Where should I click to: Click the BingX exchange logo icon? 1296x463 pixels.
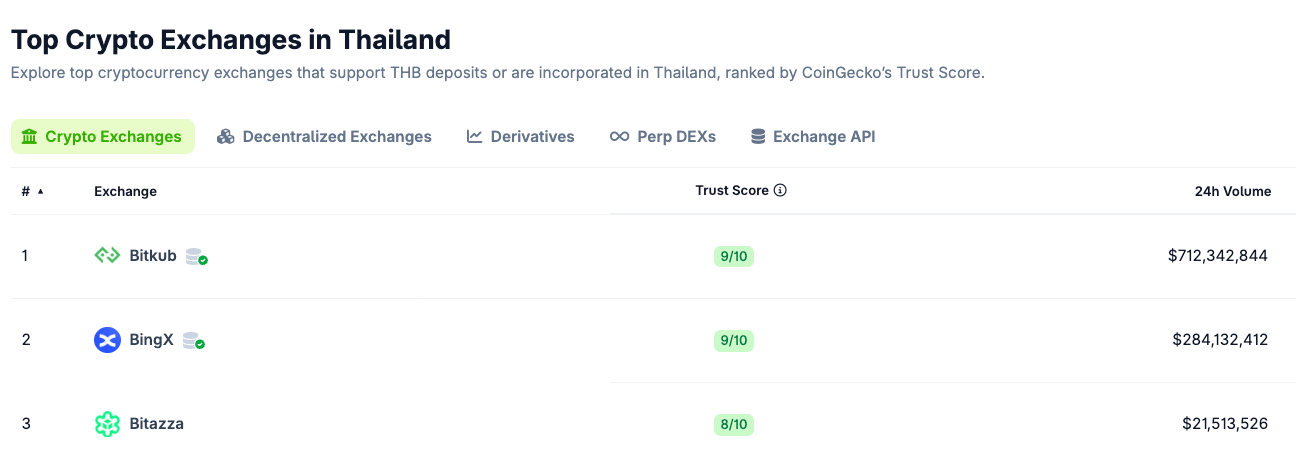pyautogui.click(x=107, y=340)
